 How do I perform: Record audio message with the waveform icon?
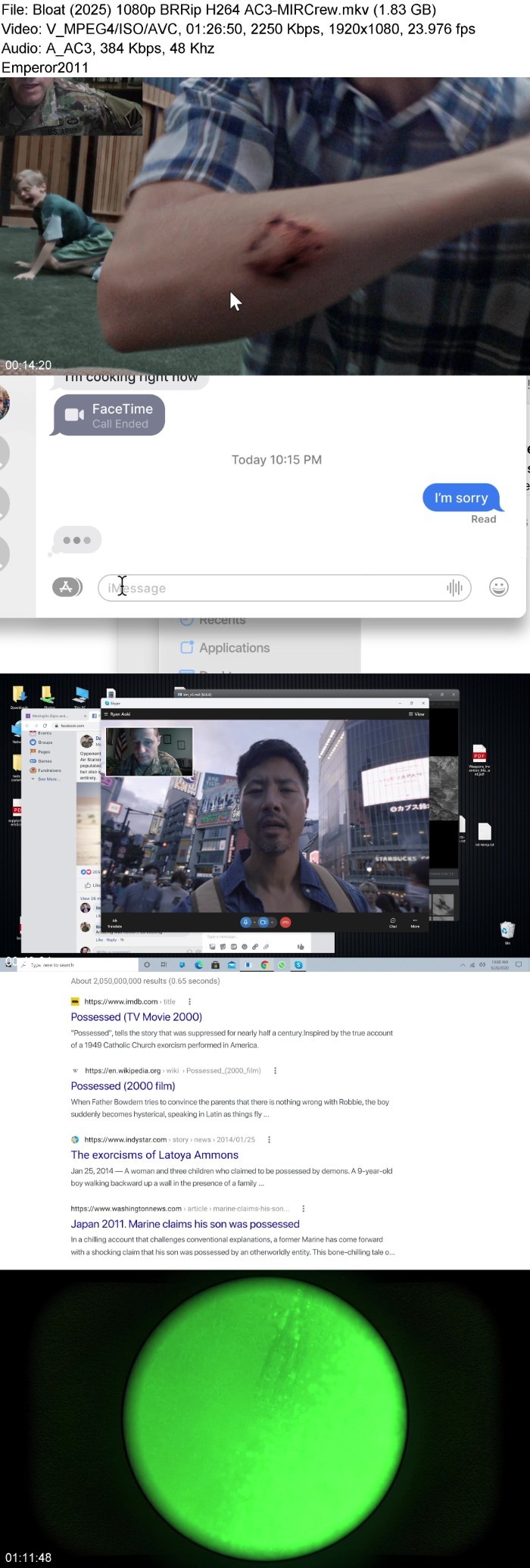(454, 588)
